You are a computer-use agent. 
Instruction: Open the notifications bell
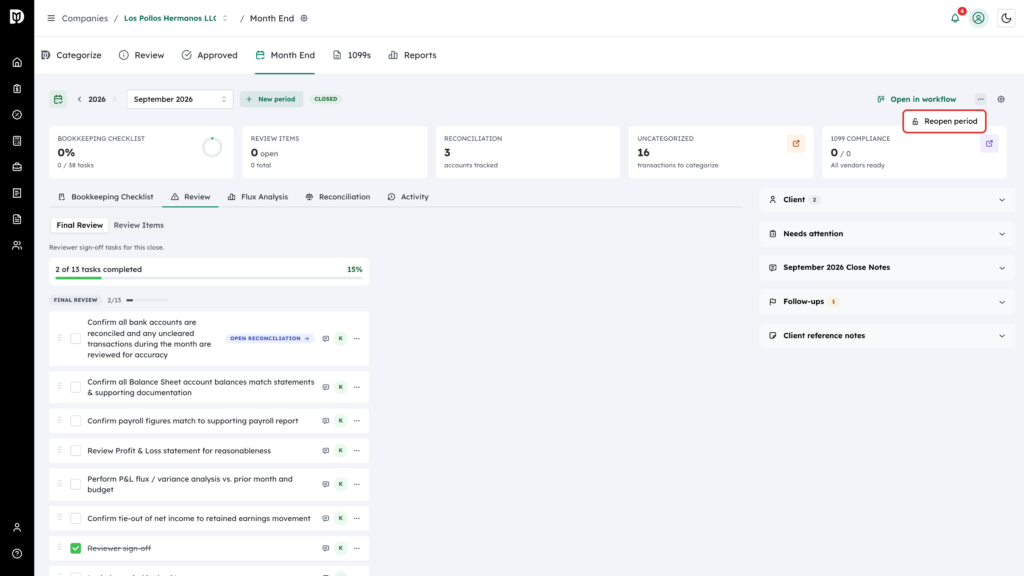(955, 18)
